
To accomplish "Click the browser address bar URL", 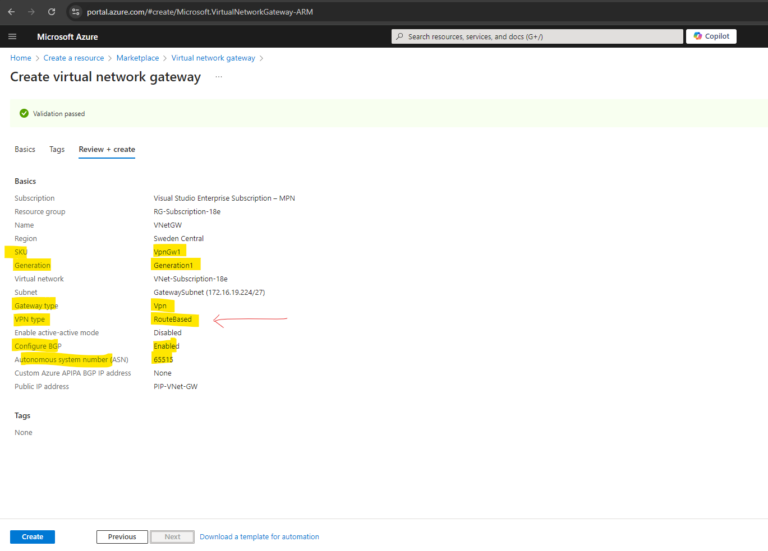I will pos(200,12).
